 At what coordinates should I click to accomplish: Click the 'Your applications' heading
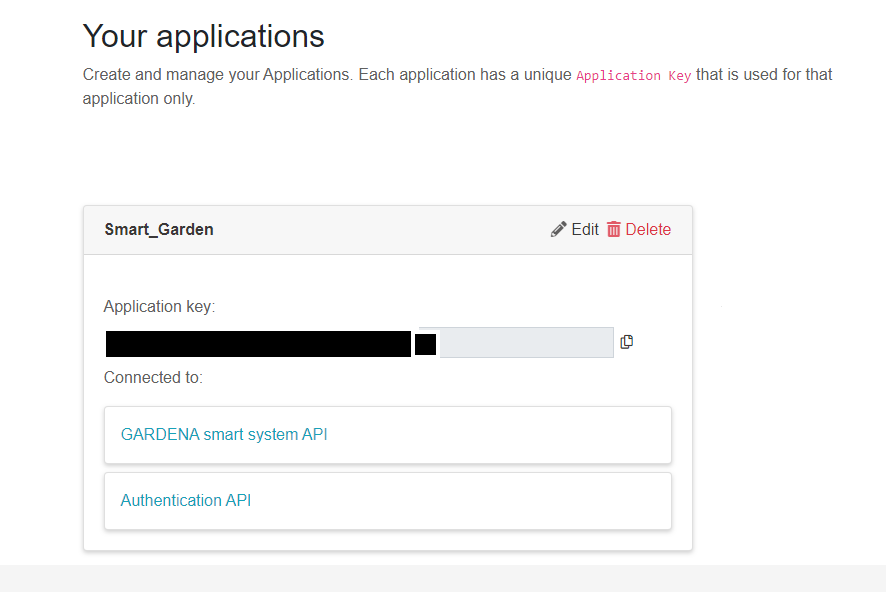[203, 36]
